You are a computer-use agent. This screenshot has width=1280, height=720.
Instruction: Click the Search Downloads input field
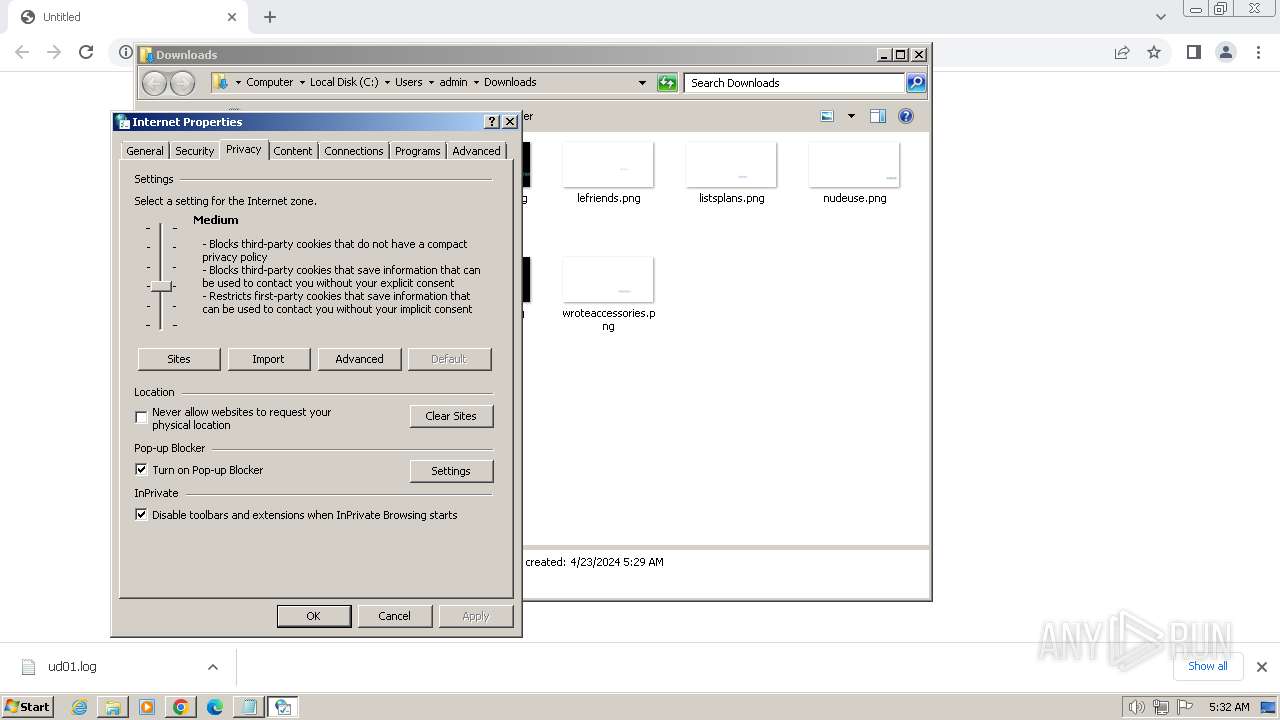(x=795, y=83)
